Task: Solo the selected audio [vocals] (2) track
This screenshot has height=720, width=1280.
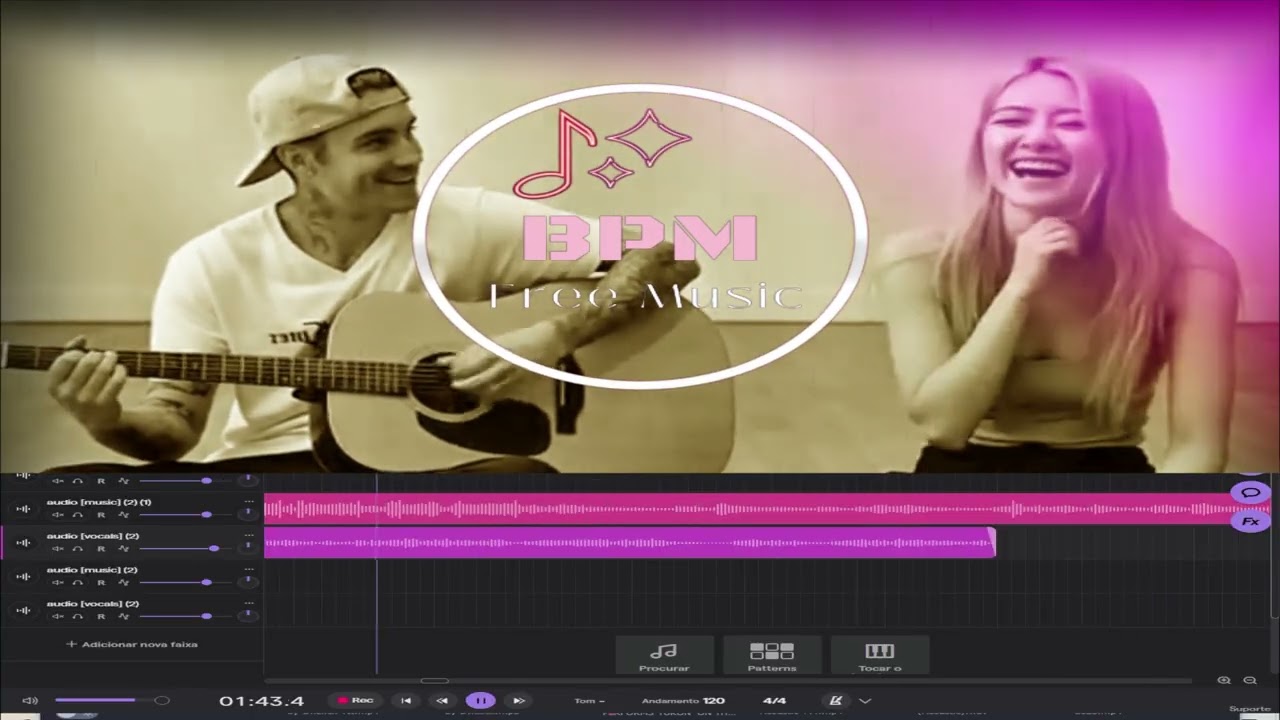Action: coord(78,549)
